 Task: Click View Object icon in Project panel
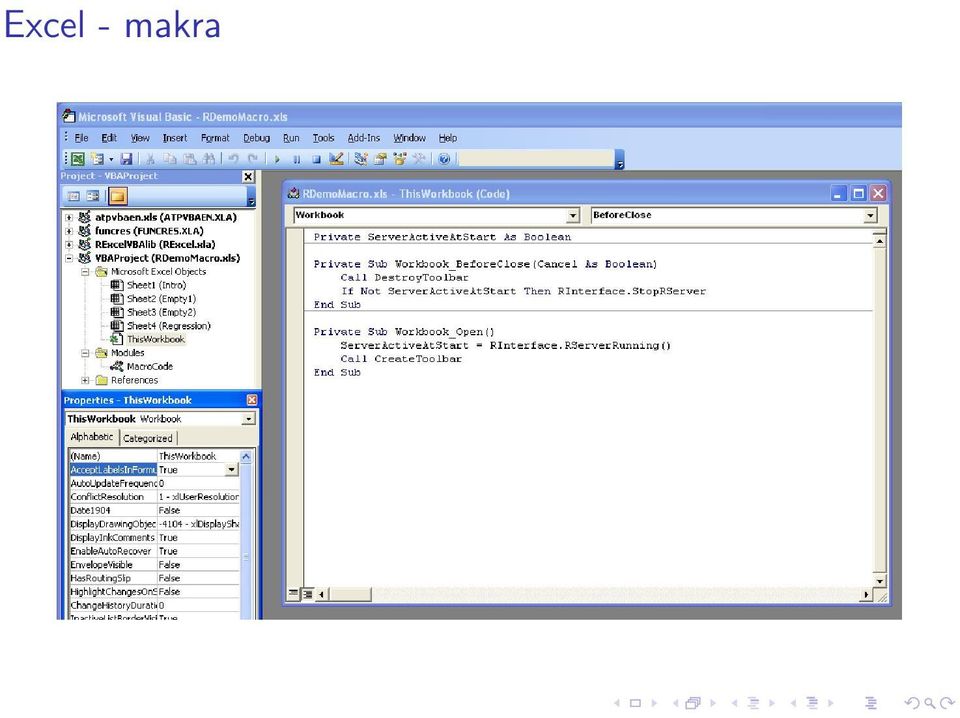click(93, 196)
